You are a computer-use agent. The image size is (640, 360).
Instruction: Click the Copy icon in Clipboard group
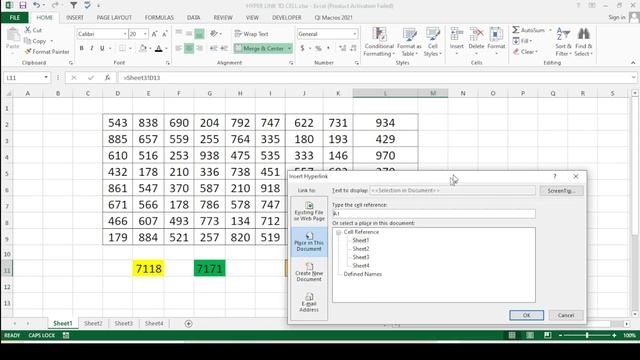pyautogui.click(x=28, y=41)
